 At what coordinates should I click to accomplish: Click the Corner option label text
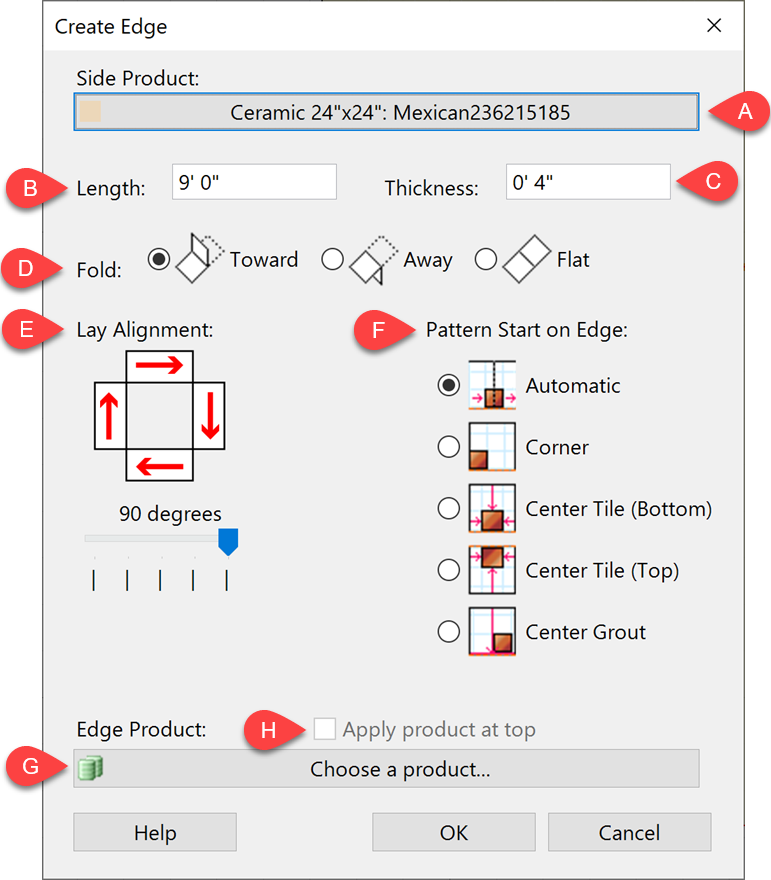coord(557,447)
